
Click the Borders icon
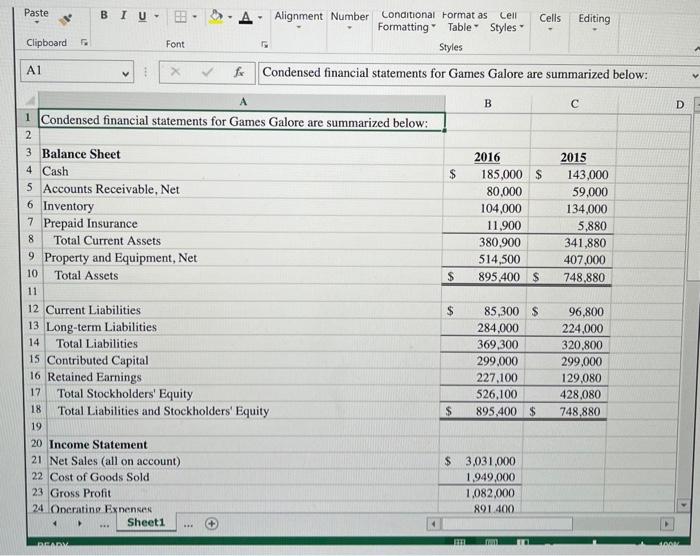point(180,17)
